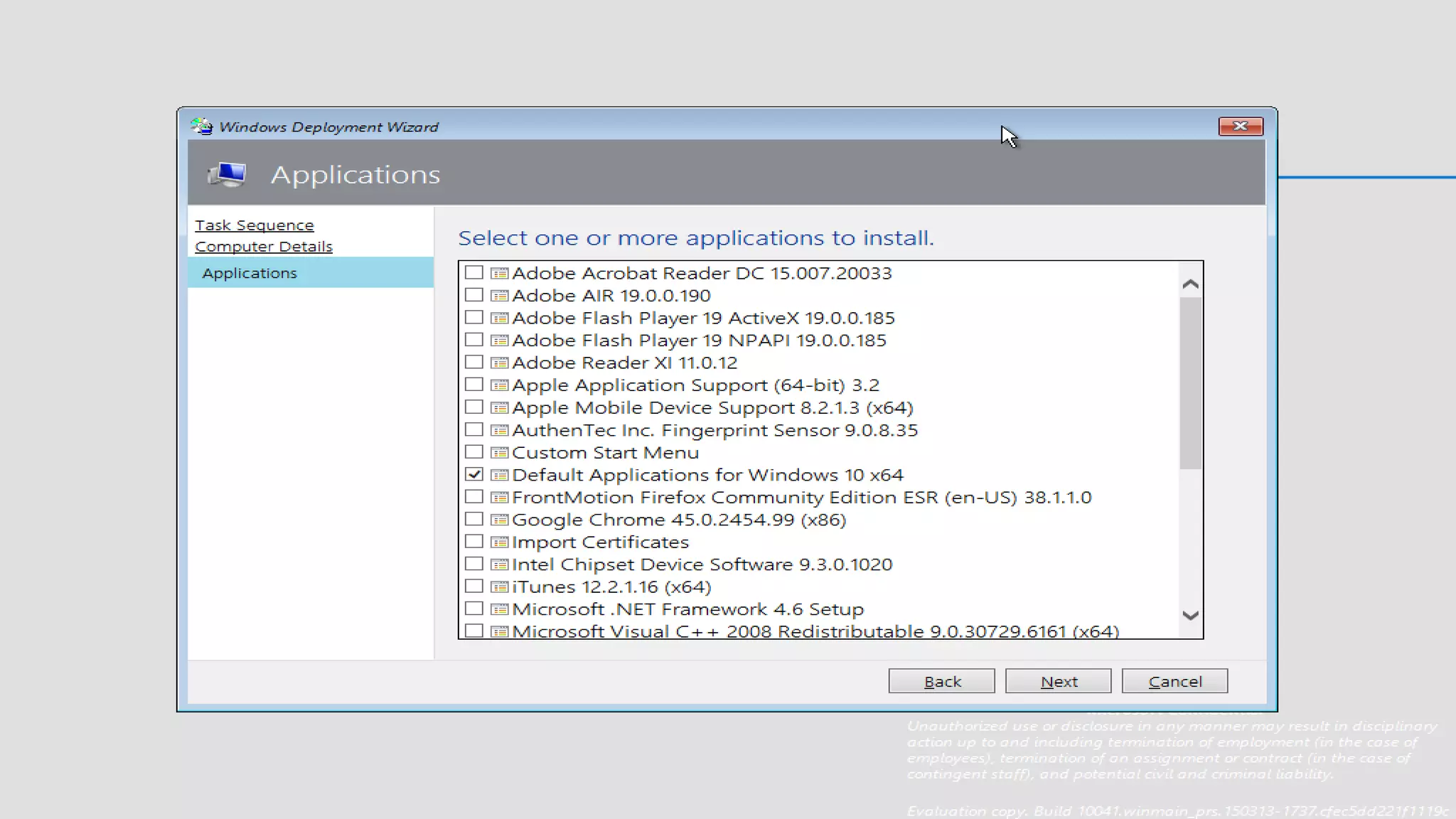Tick Adobe Flash Player 19 ActiveX checkbox
Screen dimensions: 1456x819
pos(474,317)
